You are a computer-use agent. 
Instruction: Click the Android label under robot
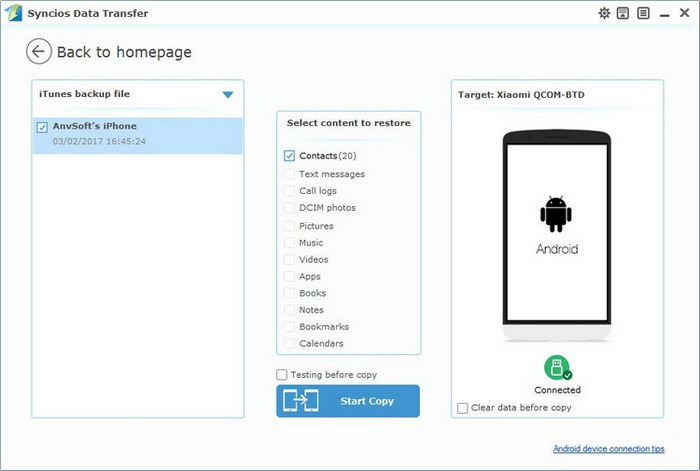(x=557, y=249)
